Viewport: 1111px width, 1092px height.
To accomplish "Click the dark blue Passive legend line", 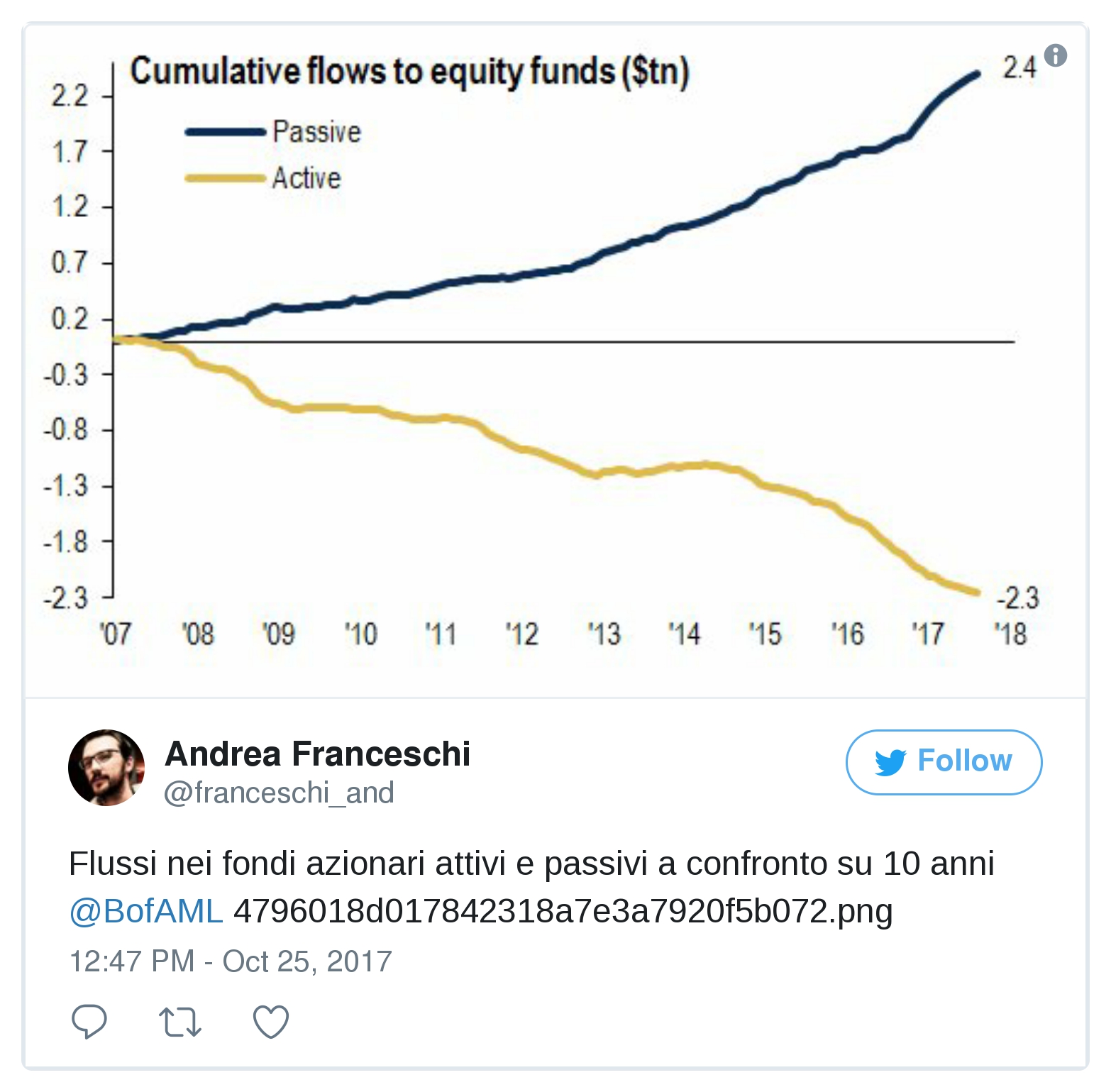I will [x=225, y=132].
